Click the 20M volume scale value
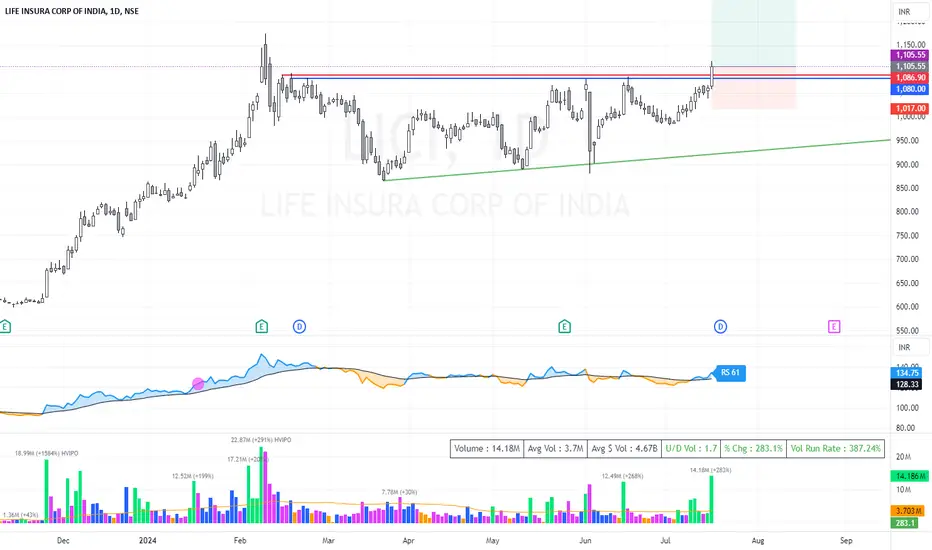 tap(903, 457)
